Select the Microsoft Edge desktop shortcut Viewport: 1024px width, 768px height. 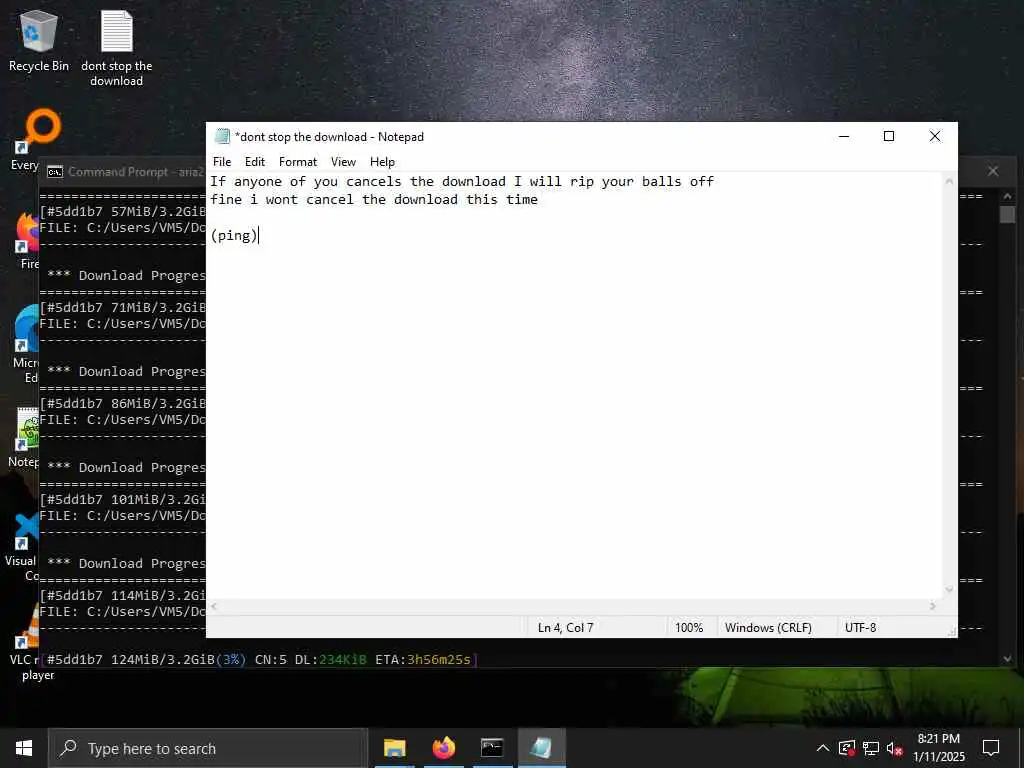(26, 344)
